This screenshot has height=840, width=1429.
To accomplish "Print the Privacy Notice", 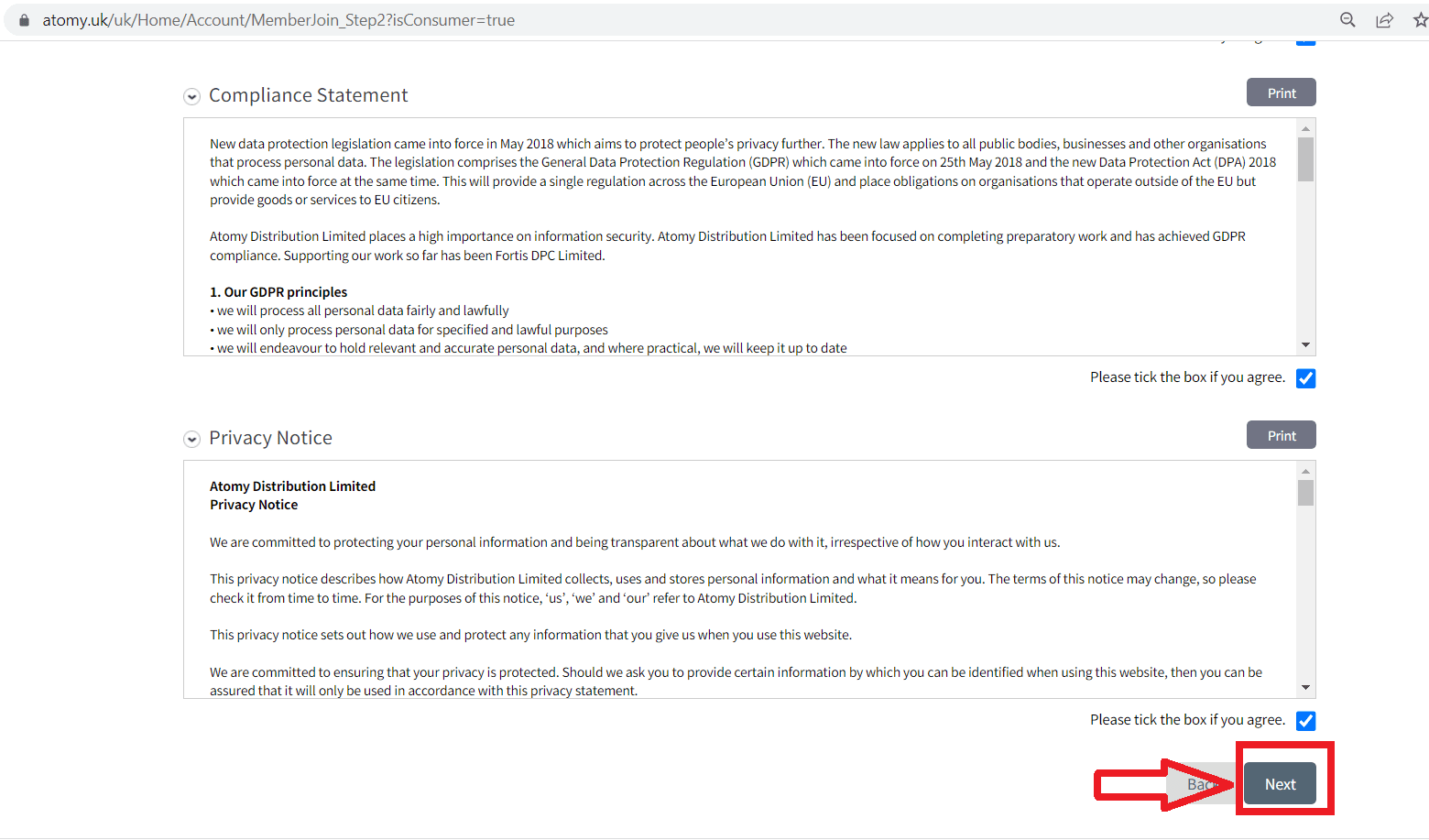I will tap(1281, 435).
